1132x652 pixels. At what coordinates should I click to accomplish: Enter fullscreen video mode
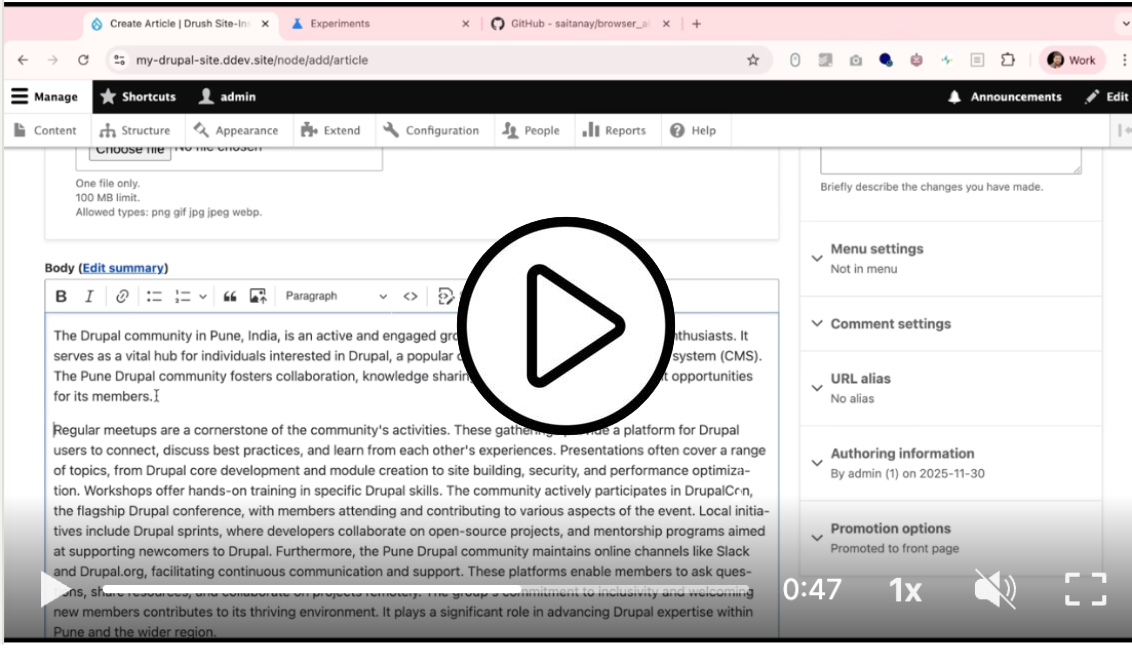[1086, 589]
